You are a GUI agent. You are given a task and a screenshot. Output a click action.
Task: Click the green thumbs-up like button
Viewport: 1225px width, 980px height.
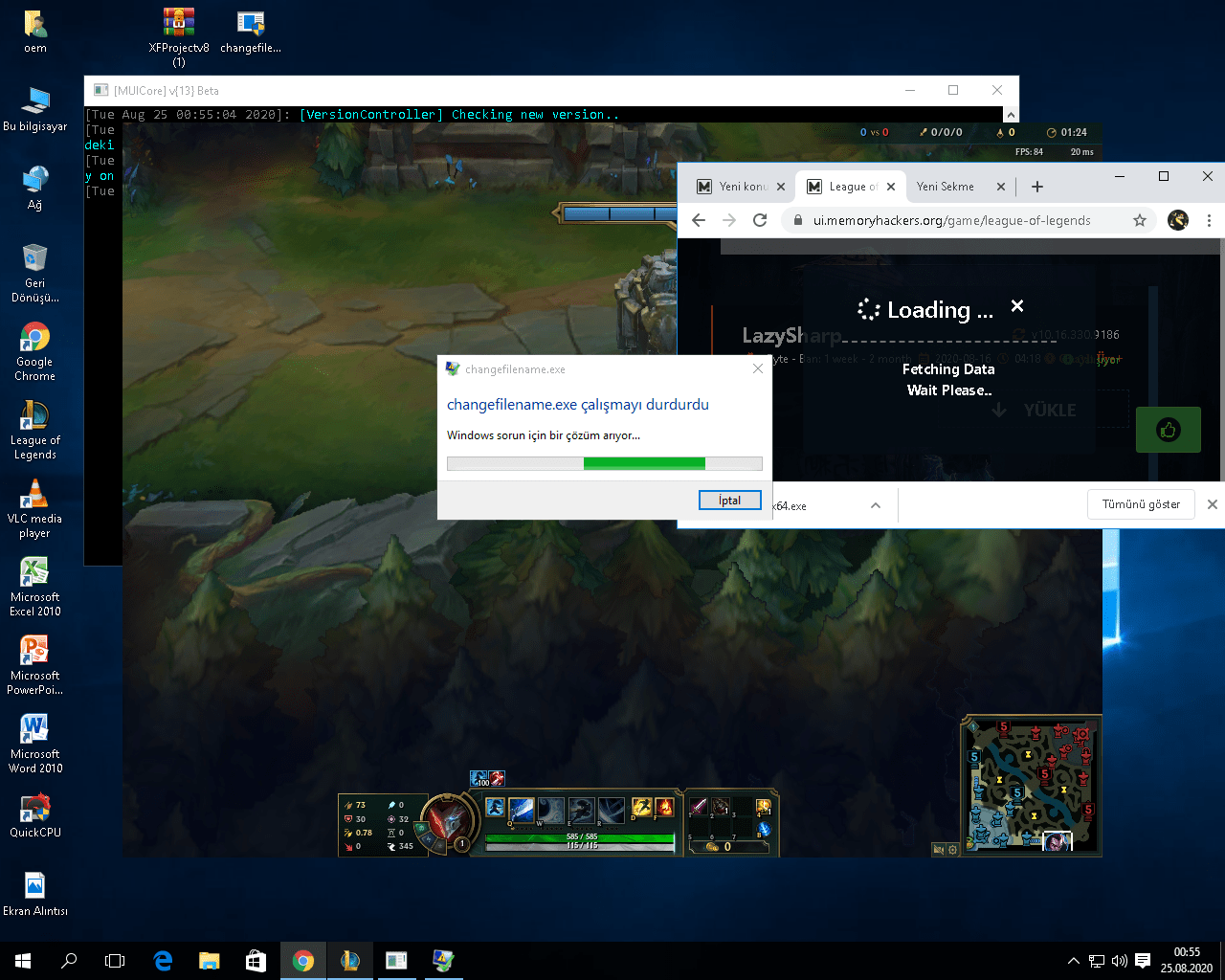pyautogui.click(x=1169, y=430)
